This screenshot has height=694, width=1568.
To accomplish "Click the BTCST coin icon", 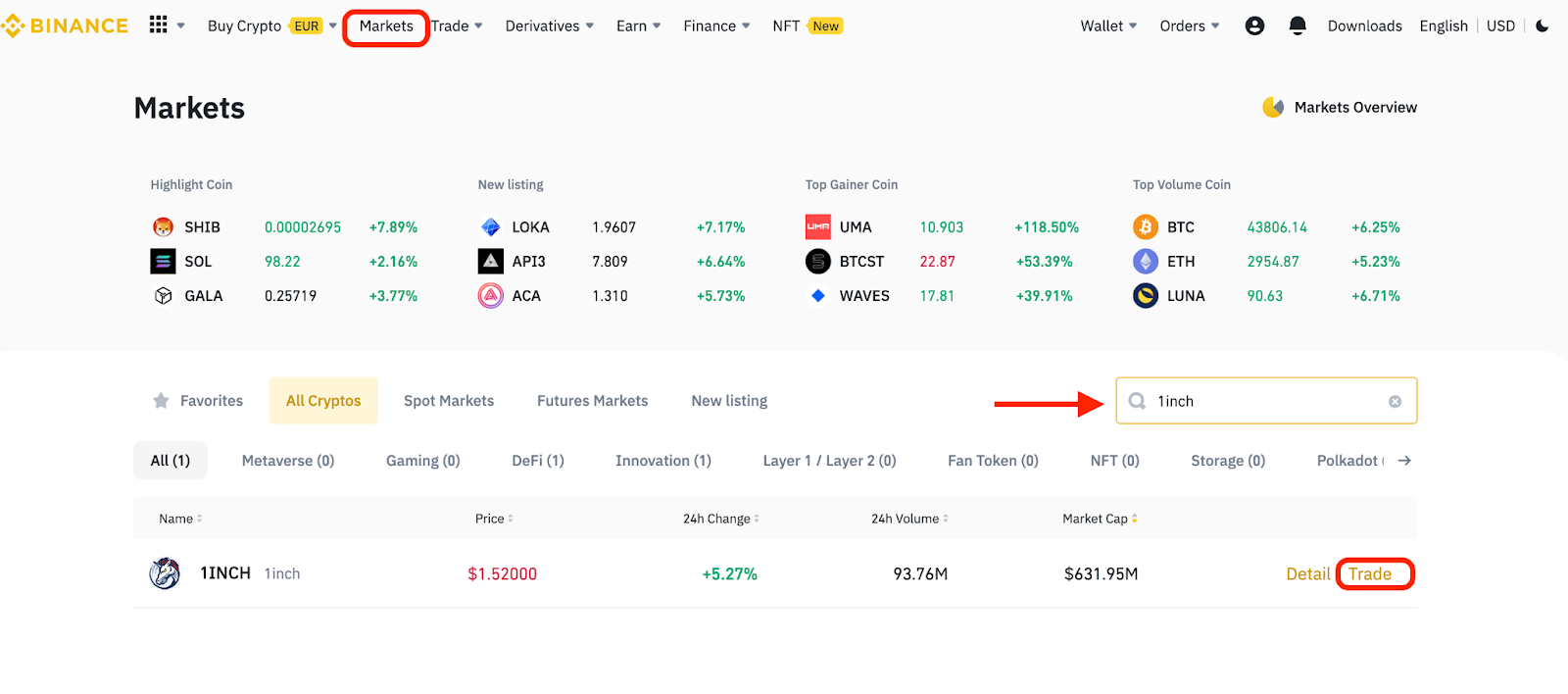I will click(x=818, y=262).
